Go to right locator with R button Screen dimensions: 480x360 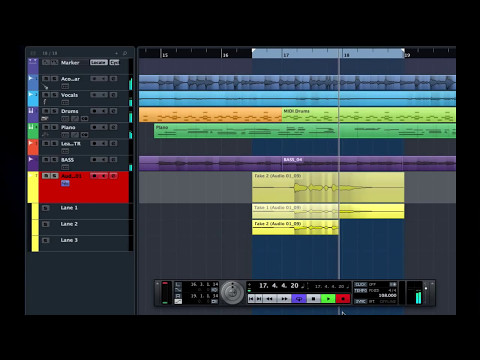click(178, 296)
